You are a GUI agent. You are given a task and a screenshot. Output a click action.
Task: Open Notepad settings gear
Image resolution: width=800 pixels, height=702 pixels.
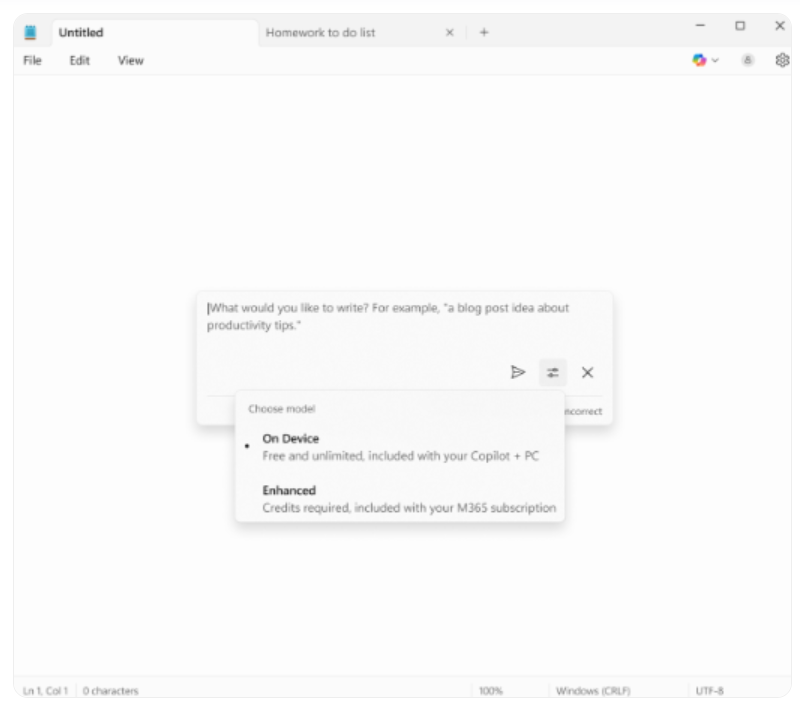tap(782, 60)
